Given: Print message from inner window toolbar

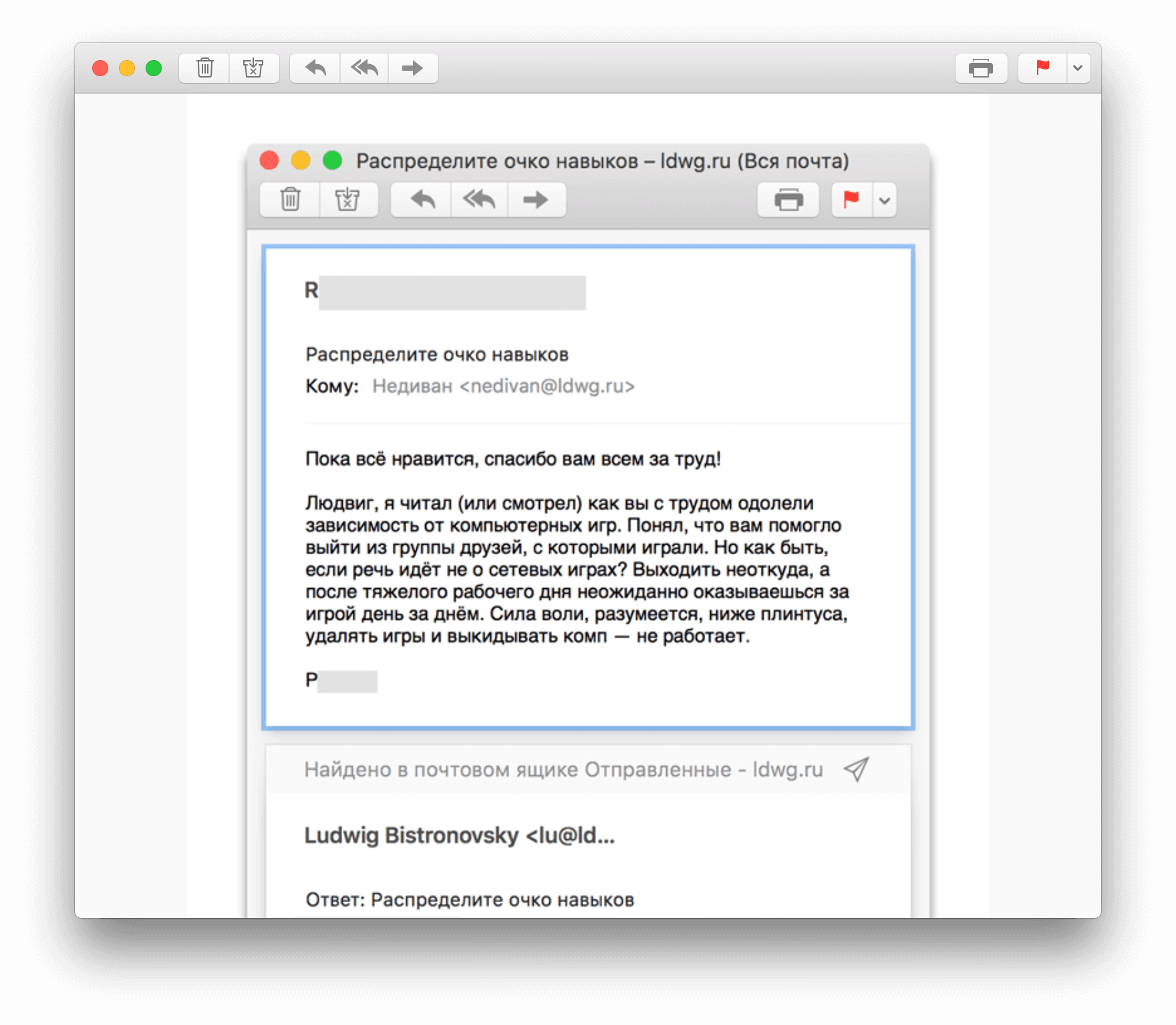Looking at the screenshot, I should pos(788,200).
